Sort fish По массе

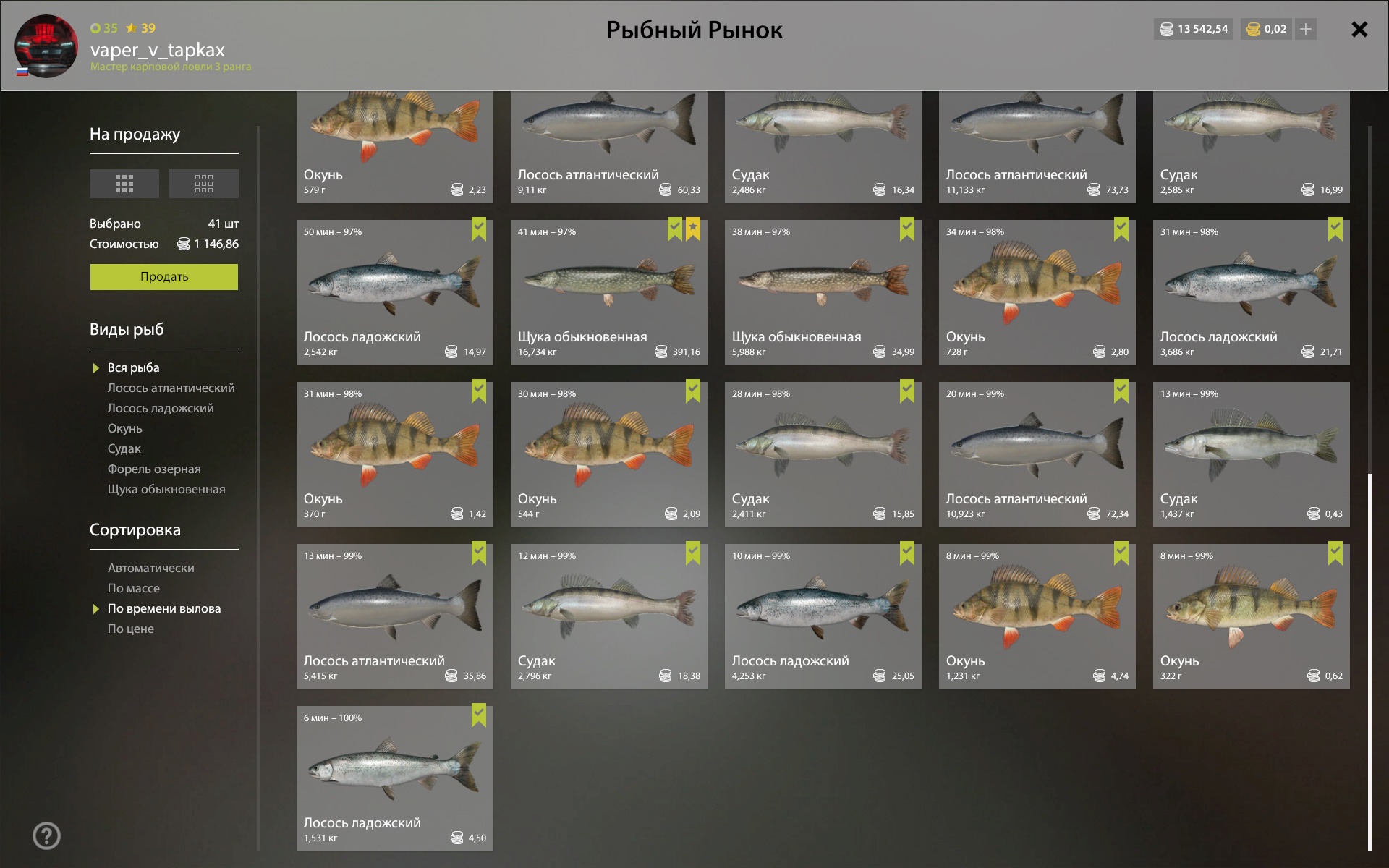tap(134, 588)
